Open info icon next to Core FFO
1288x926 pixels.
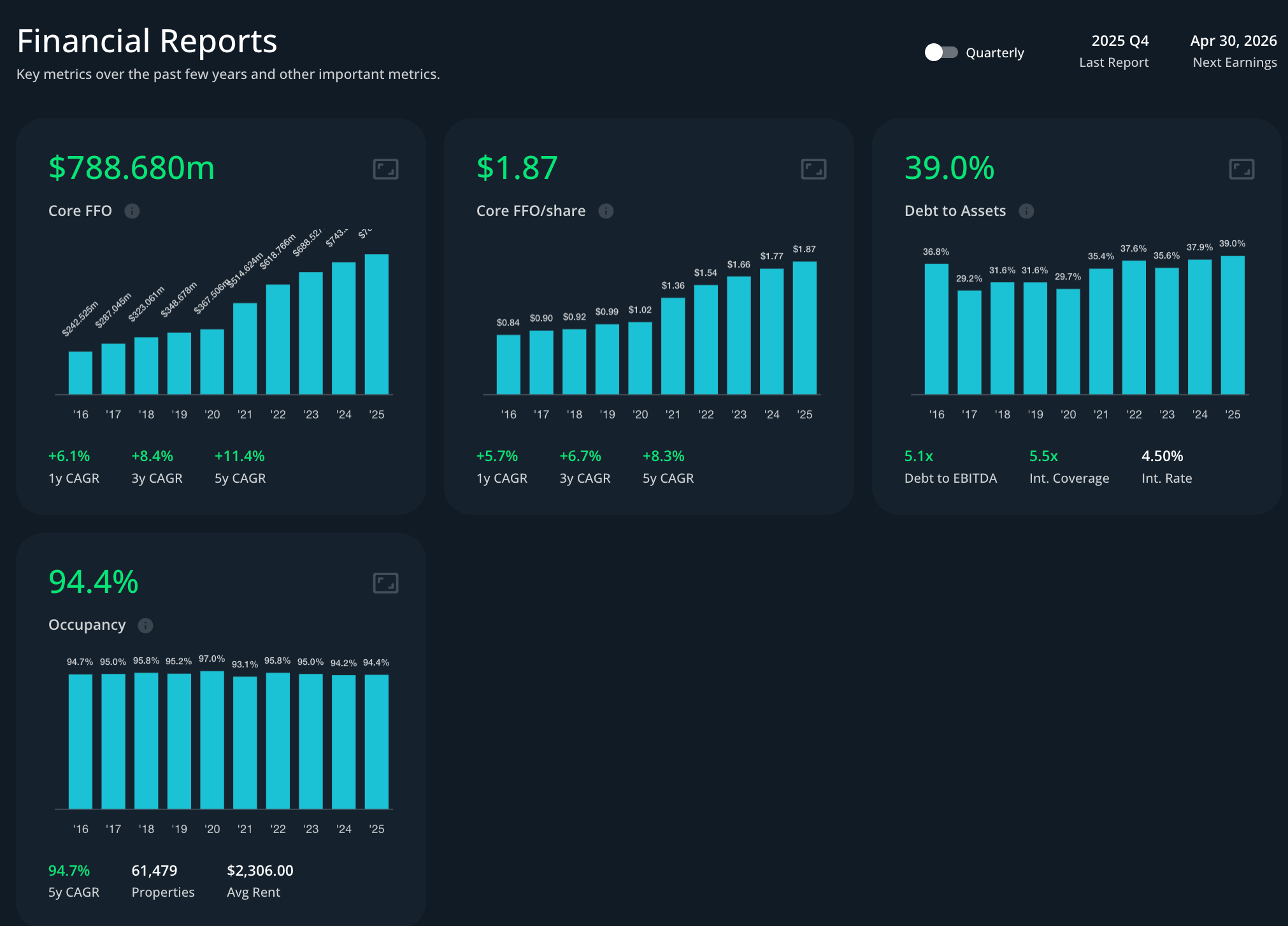[132, 211]
